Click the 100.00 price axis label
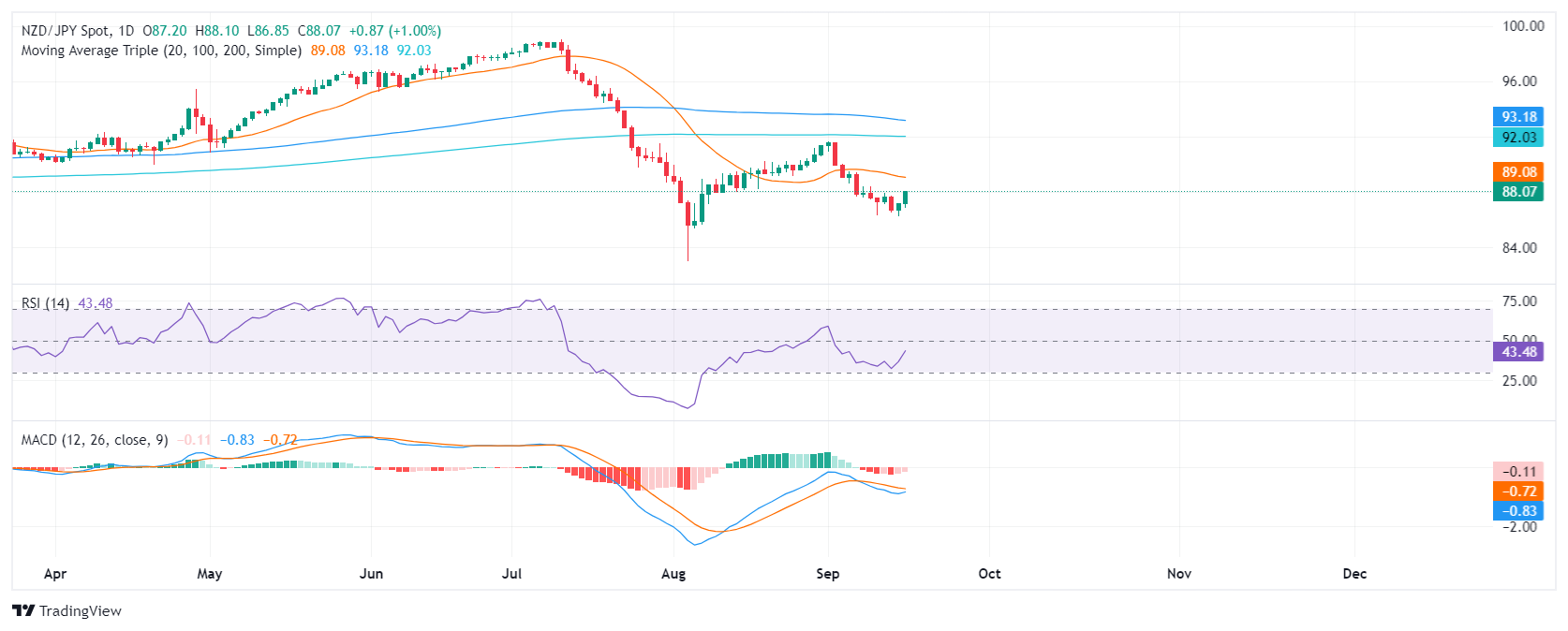 click(x=1523, y=26)
